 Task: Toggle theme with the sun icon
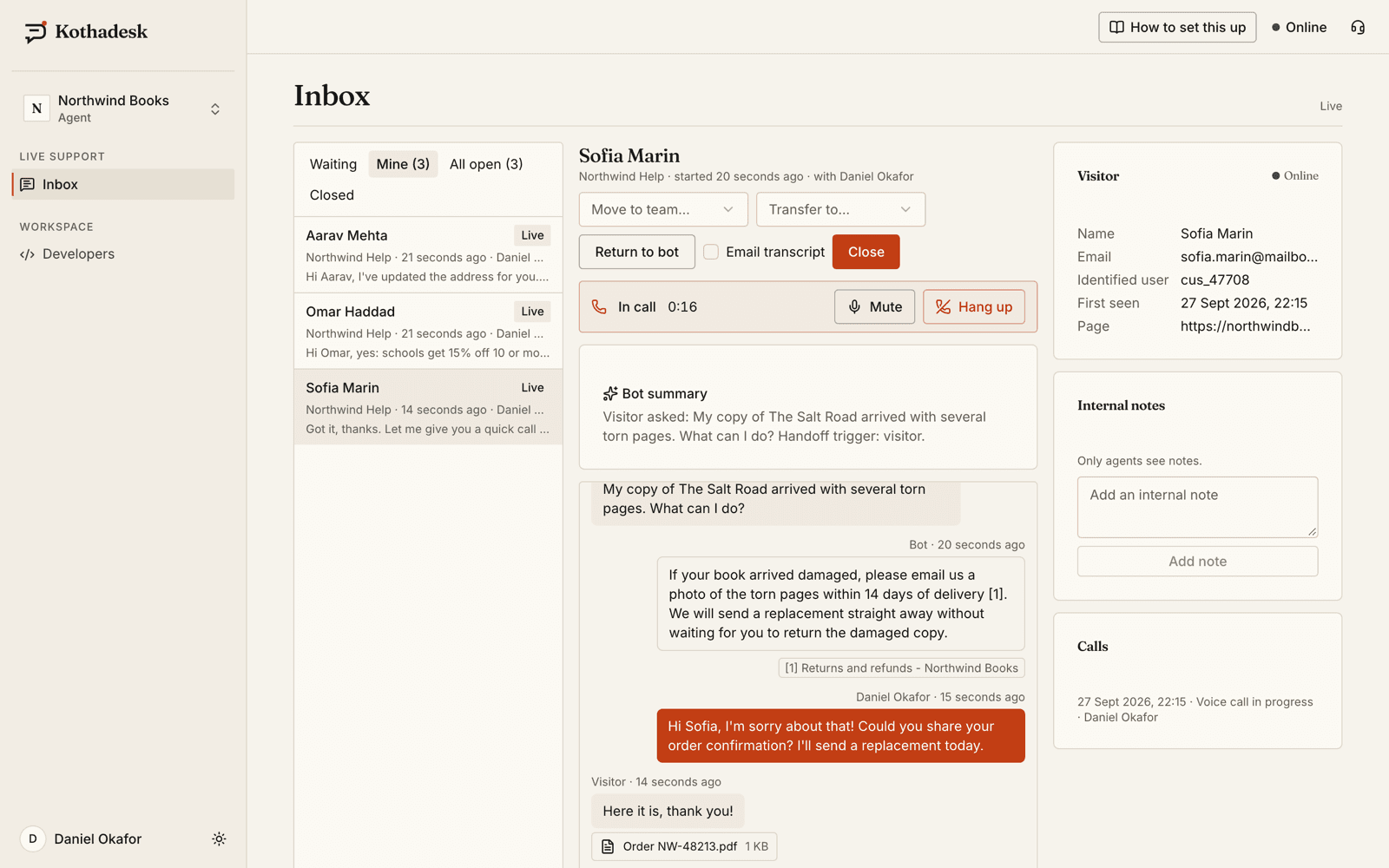click(219, 838)
